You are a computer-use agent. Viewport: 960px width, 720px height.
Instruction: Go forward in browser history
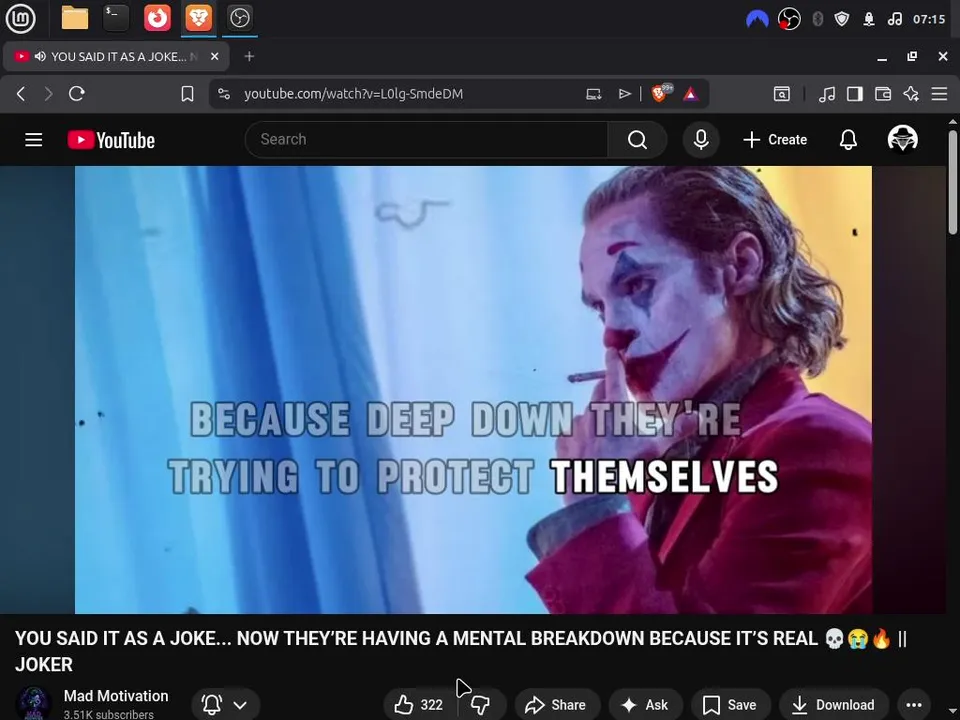(x=48, y=94)
